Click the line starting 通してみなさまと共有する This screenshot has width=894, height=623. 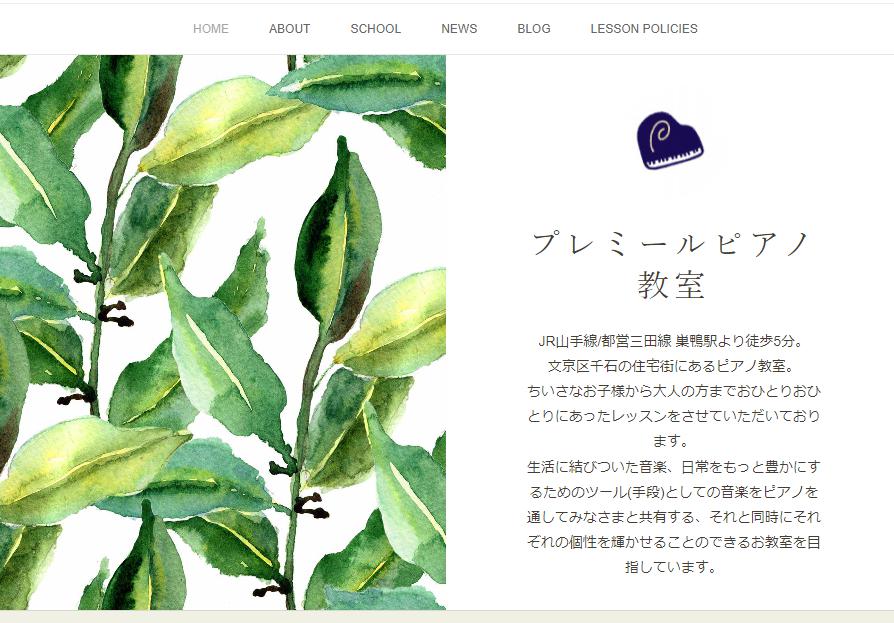(x=673, y=517)
